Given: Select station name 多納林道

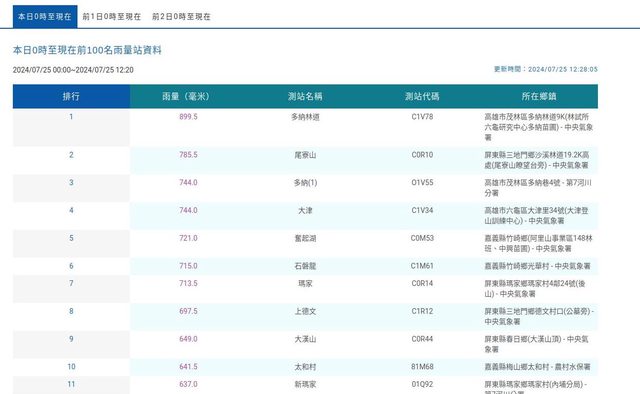Looking at the screenshot, I should pyautogui.click(x=305, y=117).
